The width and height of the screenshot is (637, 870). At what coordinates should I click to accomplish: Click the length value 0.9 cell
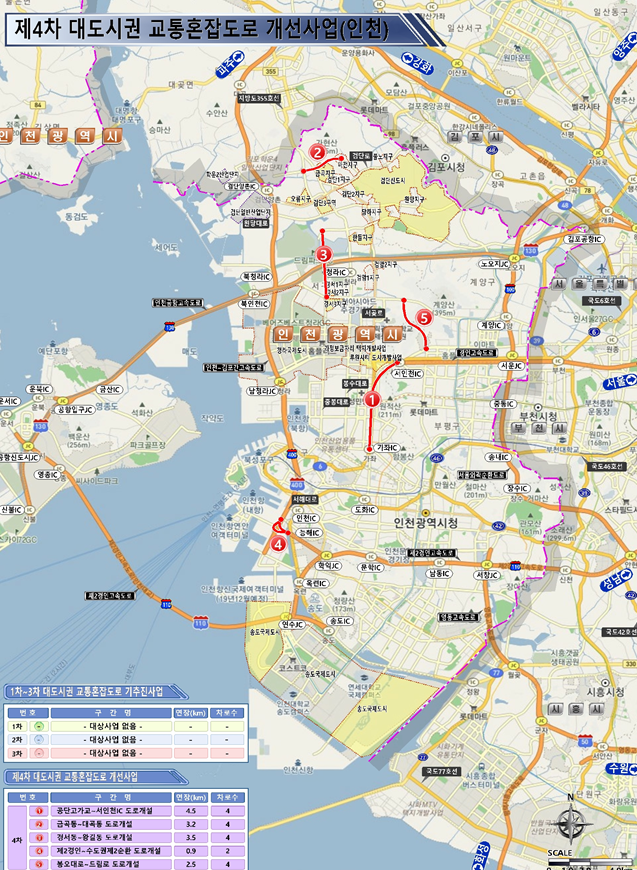[191, 851]
